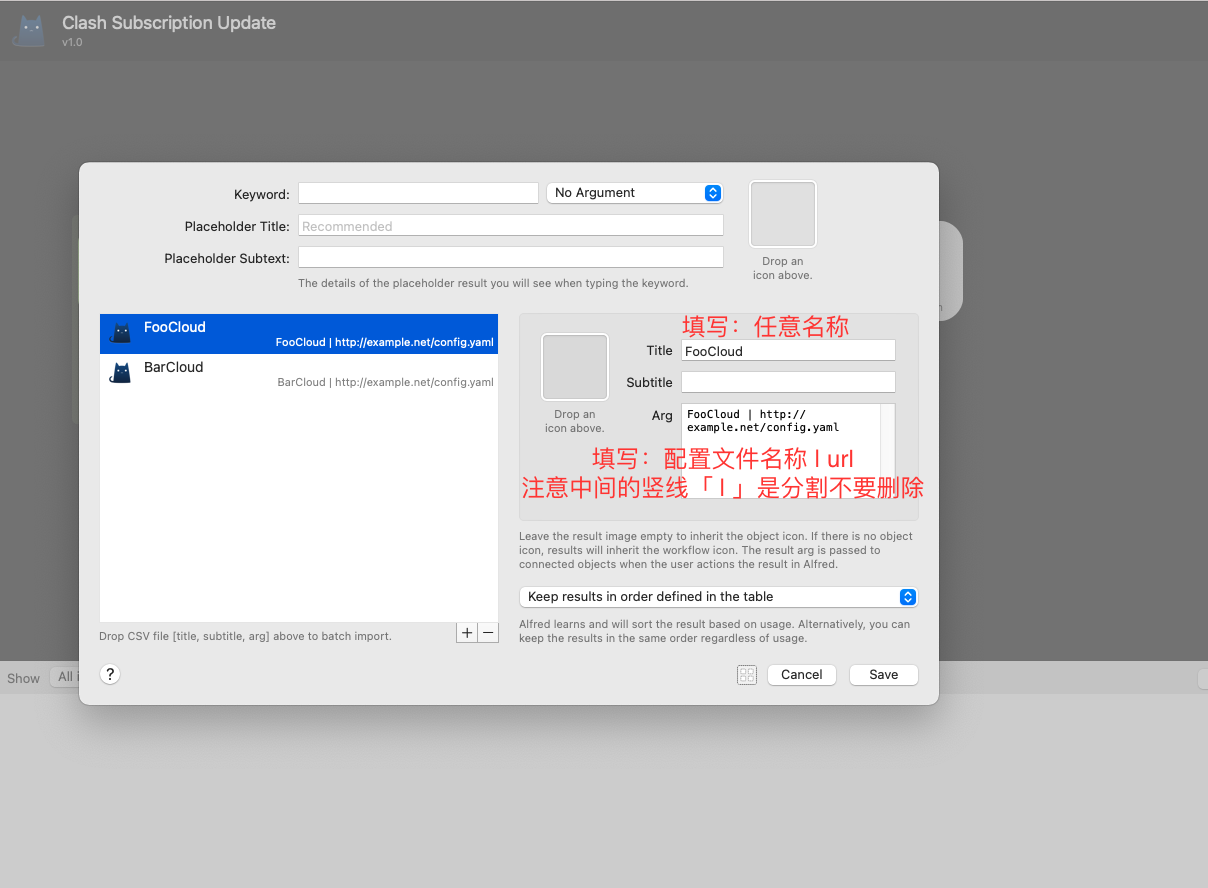Click BarCloud's cat icon in the list
1208x888 pixels.
pyautogui.click(x=122, y=373)
